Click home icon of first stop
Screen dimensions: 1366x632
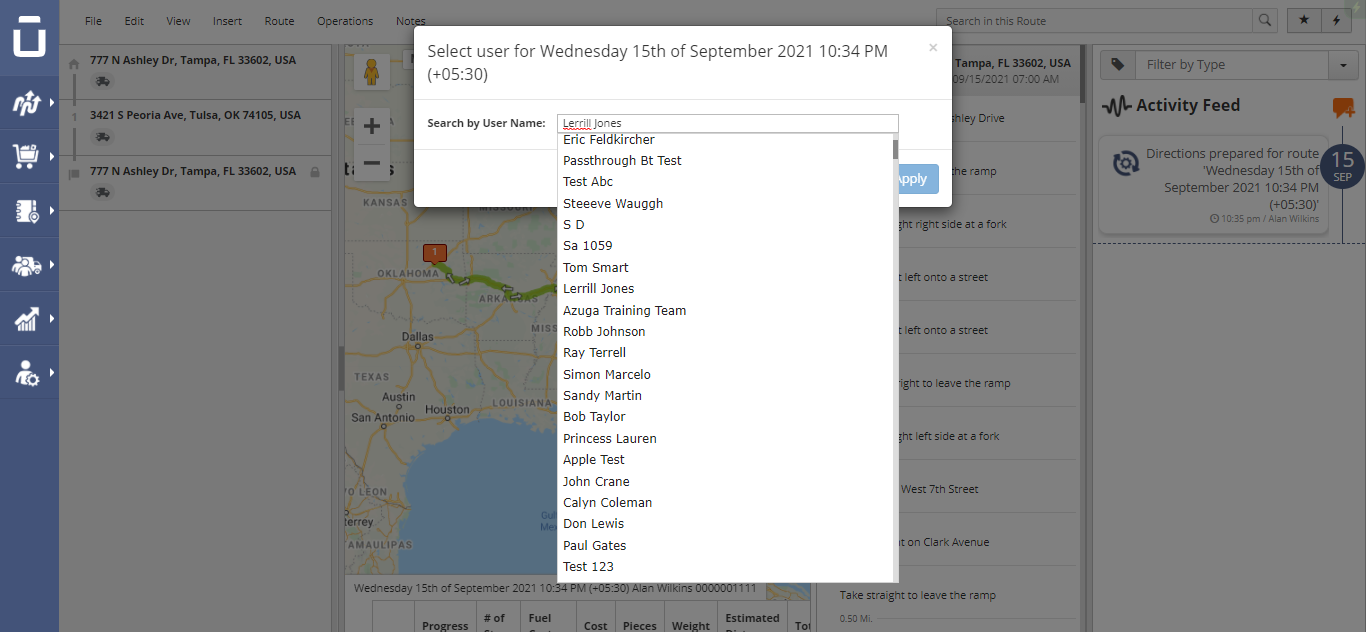73,64
